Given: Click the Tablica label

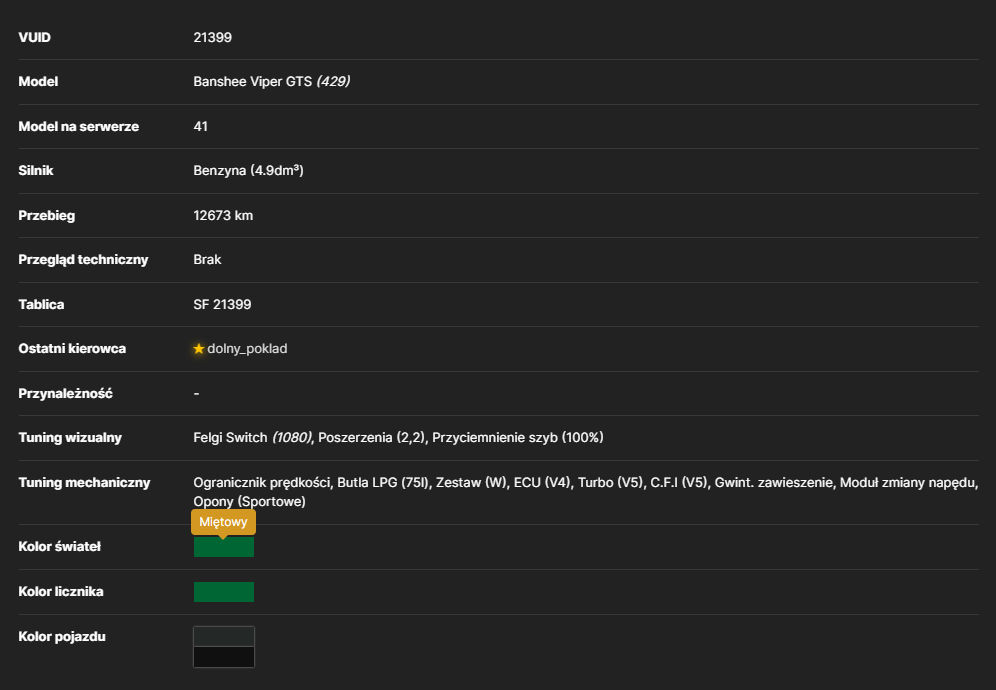Looking at the screenshot, I should (41, 304).
